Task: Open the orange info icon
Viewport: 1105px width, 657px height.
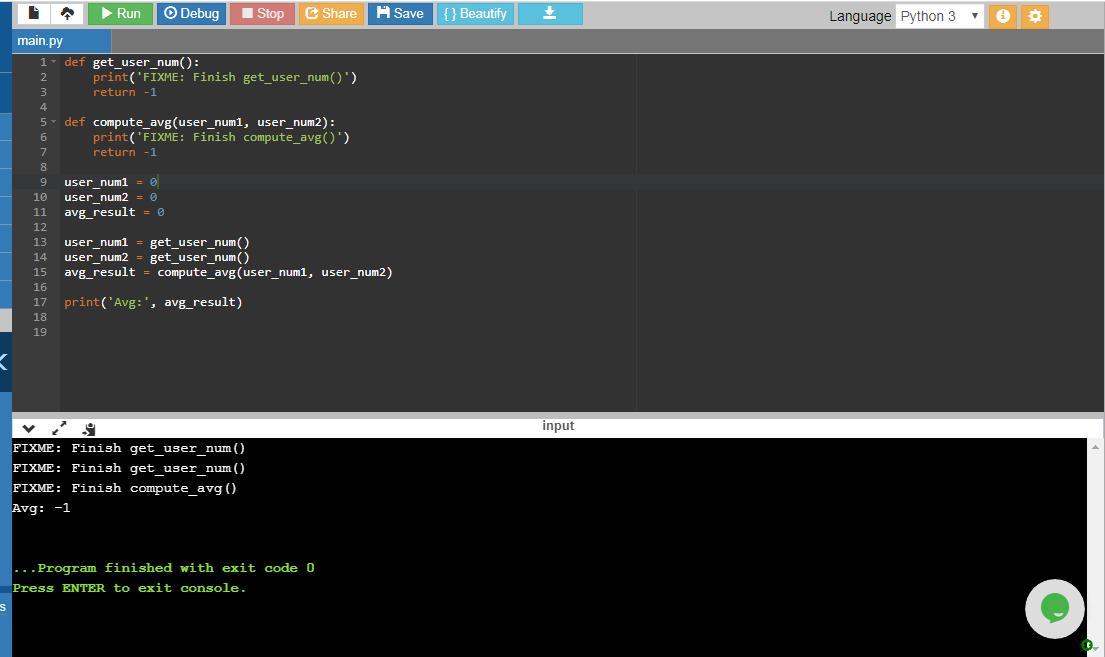Action: (1002, 16)
